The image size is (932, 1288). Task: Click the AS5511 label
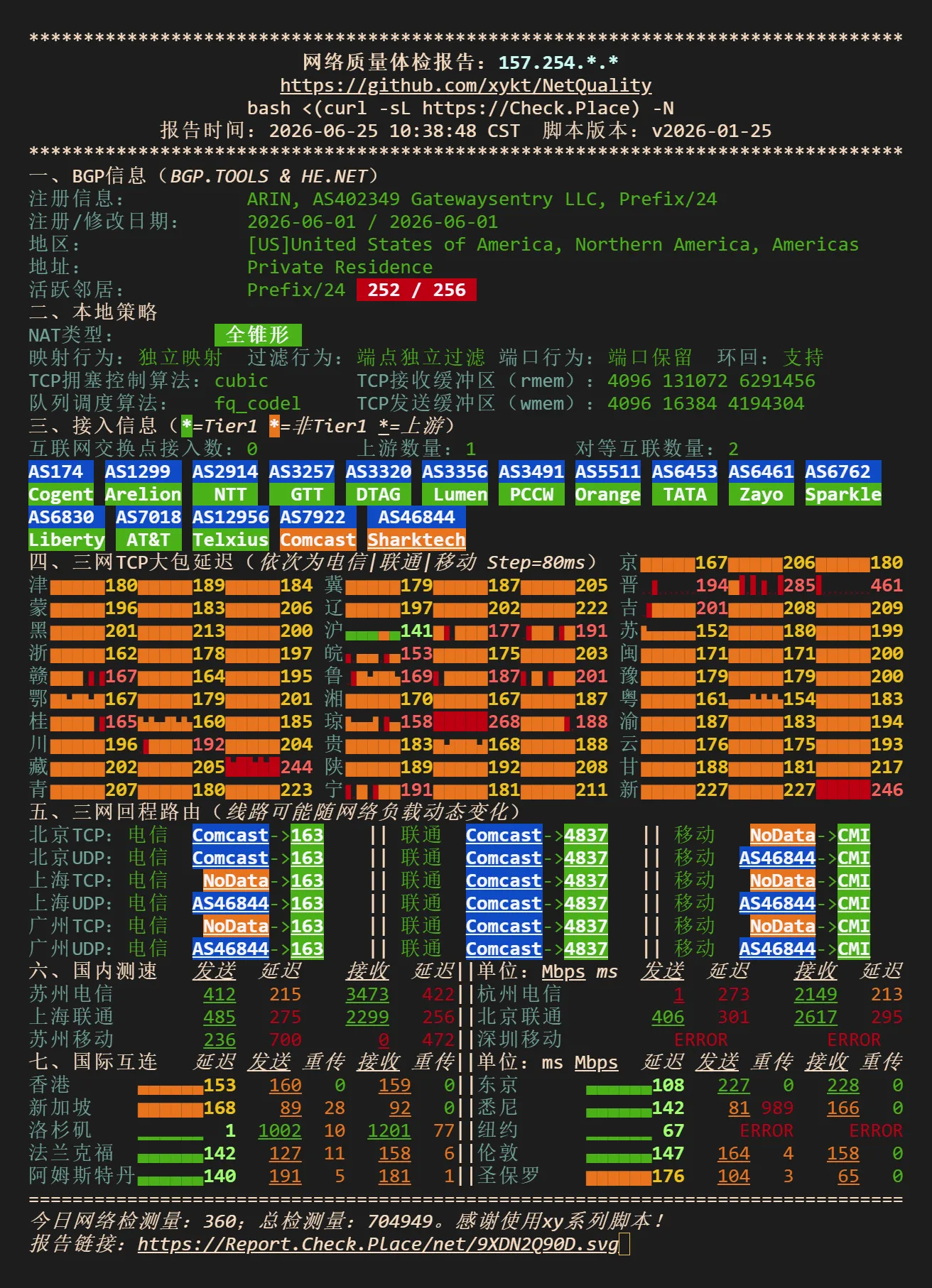point(608,471)
